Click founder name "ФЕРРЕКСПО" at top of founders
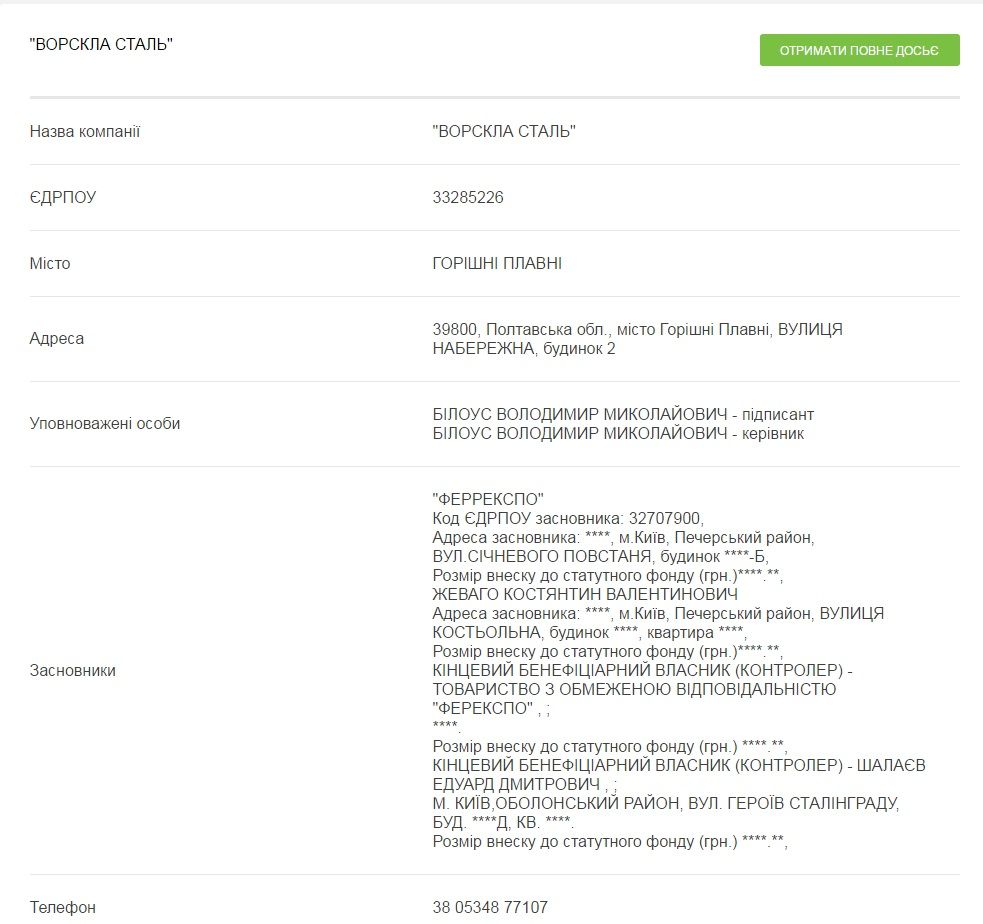Viewport: 983px width, 924px height. (488, 499)
